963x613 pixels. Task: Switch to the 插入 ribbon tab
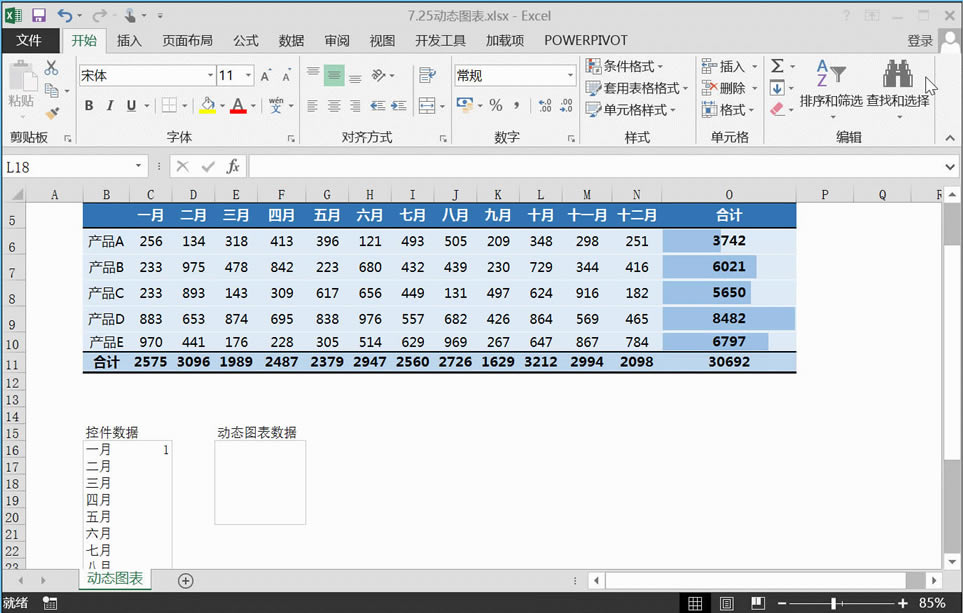pos(130,40)
